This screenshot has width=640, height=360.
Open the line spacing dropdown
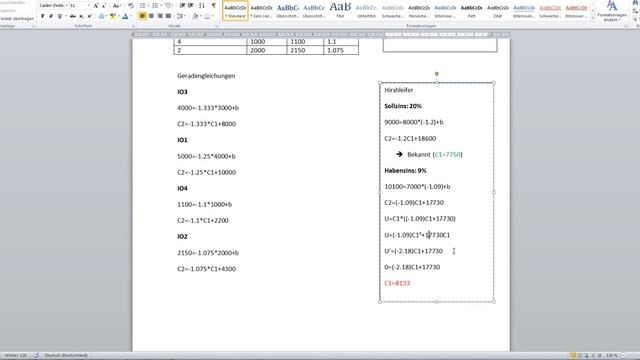[x=180, y=16]
